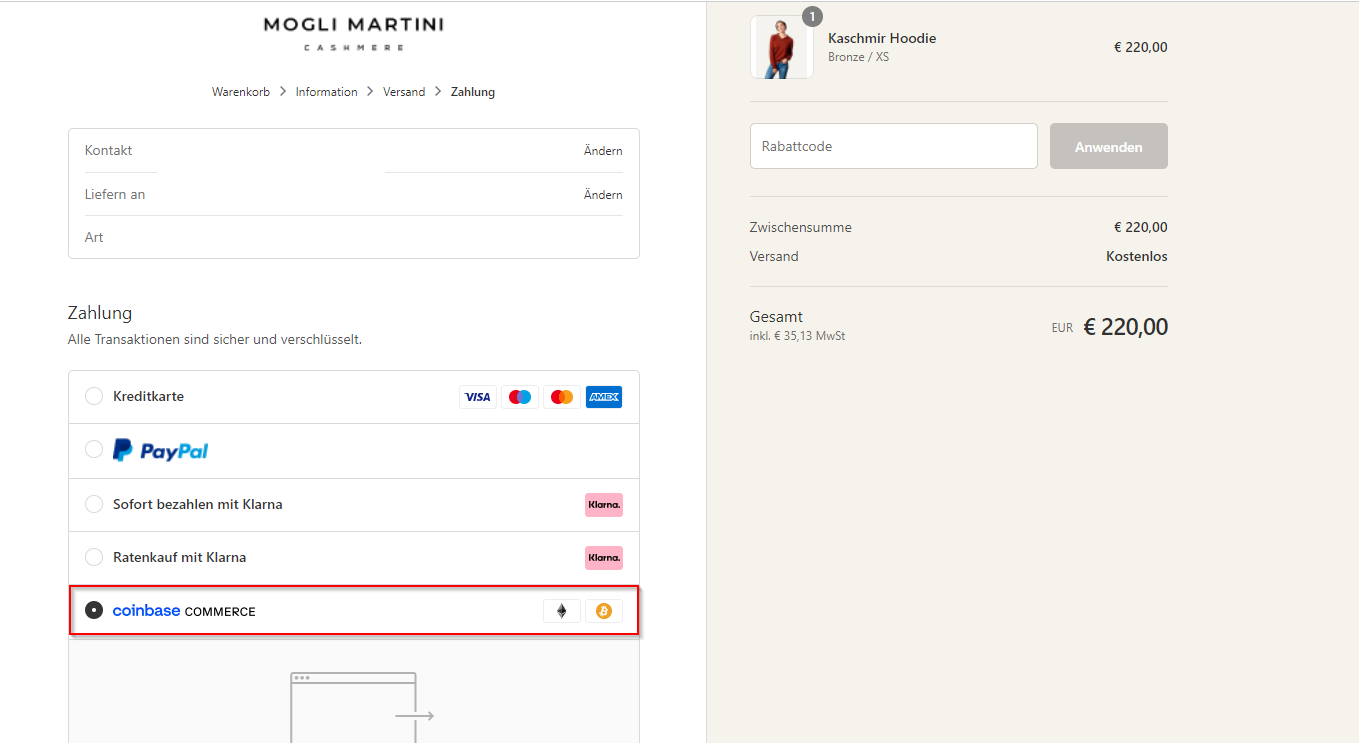Image resolution: width=1359 pixels, height=743 pixels.
Task: Click the Art row label
Action: point(94,238)
